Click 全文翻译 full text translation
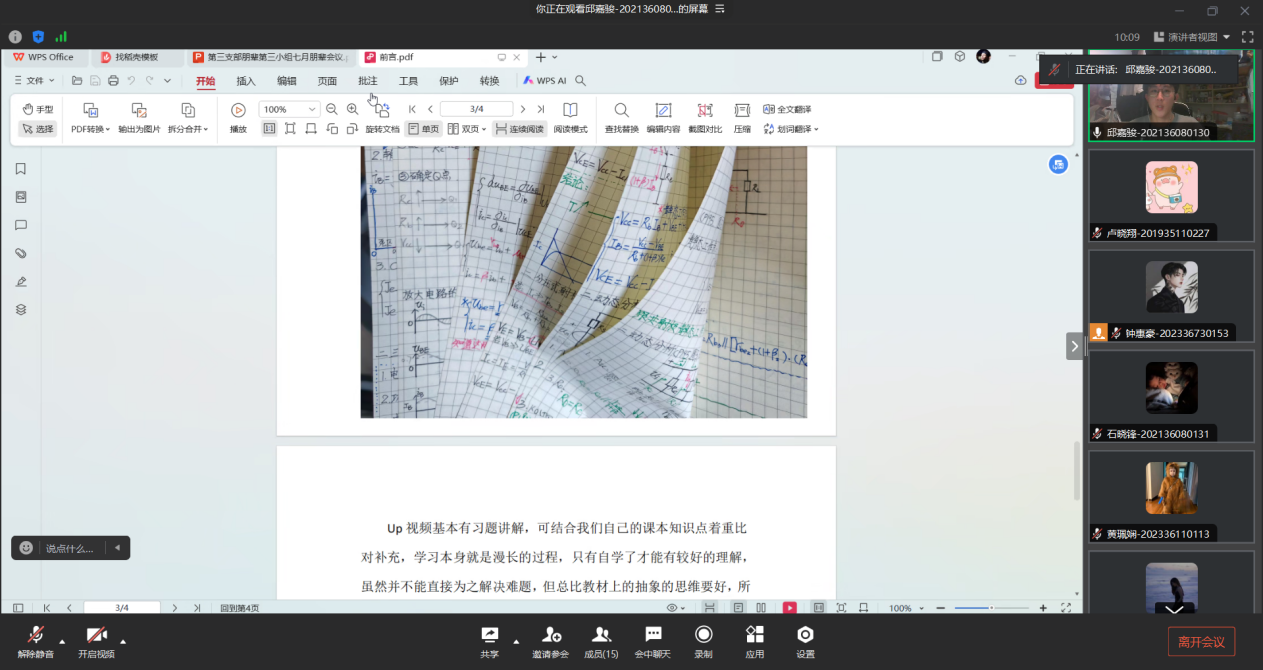Image resolution: width=1263 pixels, height=670 pixels. click(787, 109)
